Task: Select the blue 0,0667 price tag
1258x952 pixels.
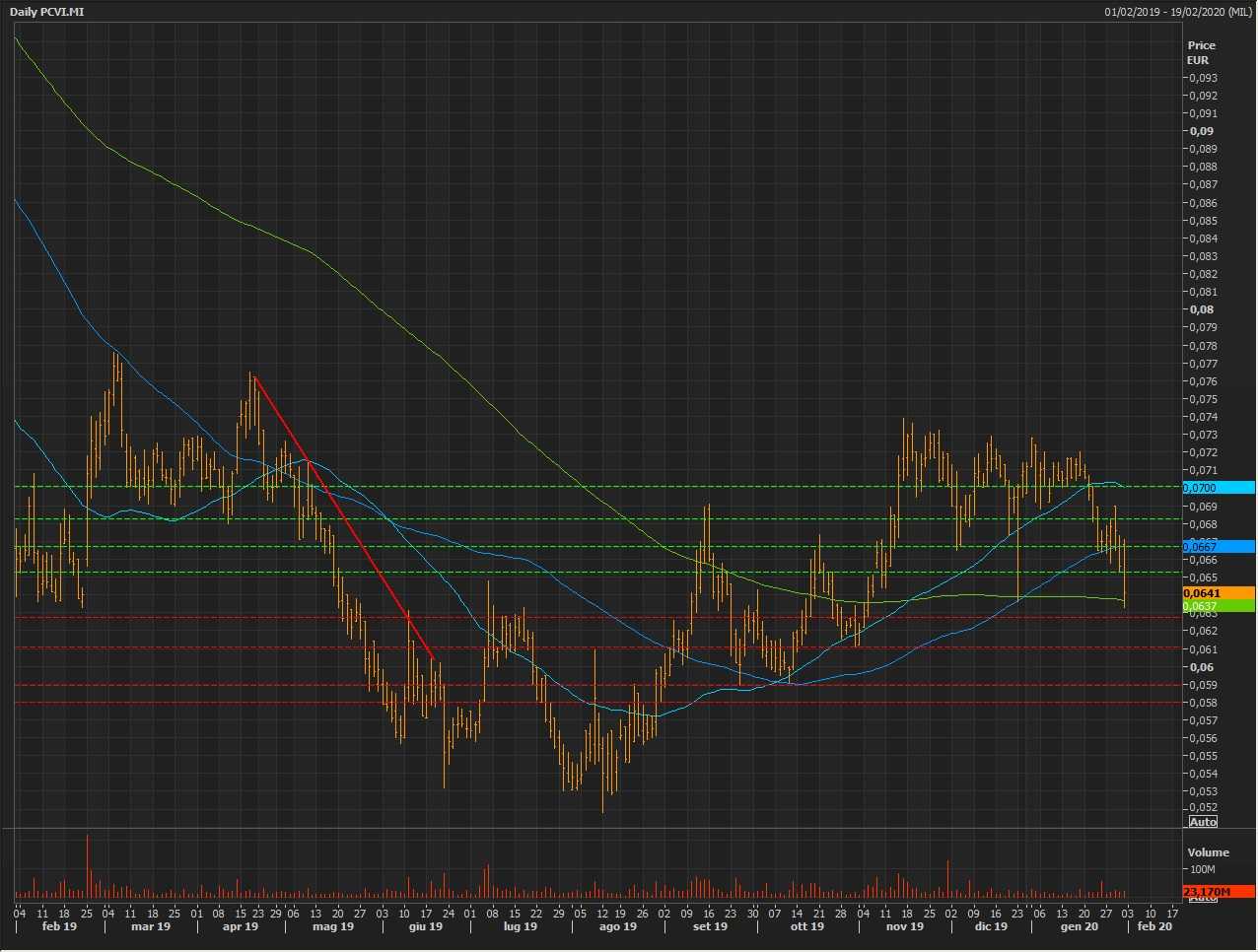Action: pos(1218,546)
